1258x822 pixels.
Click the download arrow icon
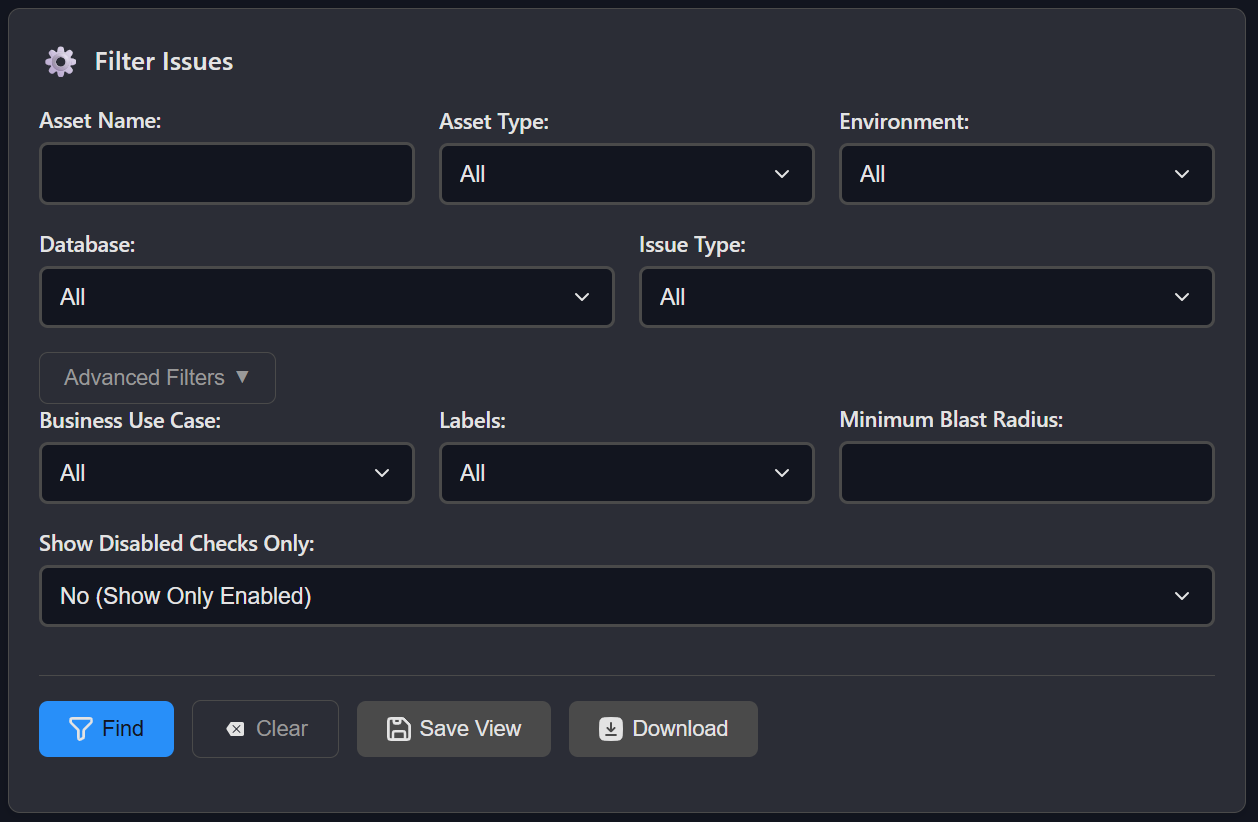(x=610, y=729)
